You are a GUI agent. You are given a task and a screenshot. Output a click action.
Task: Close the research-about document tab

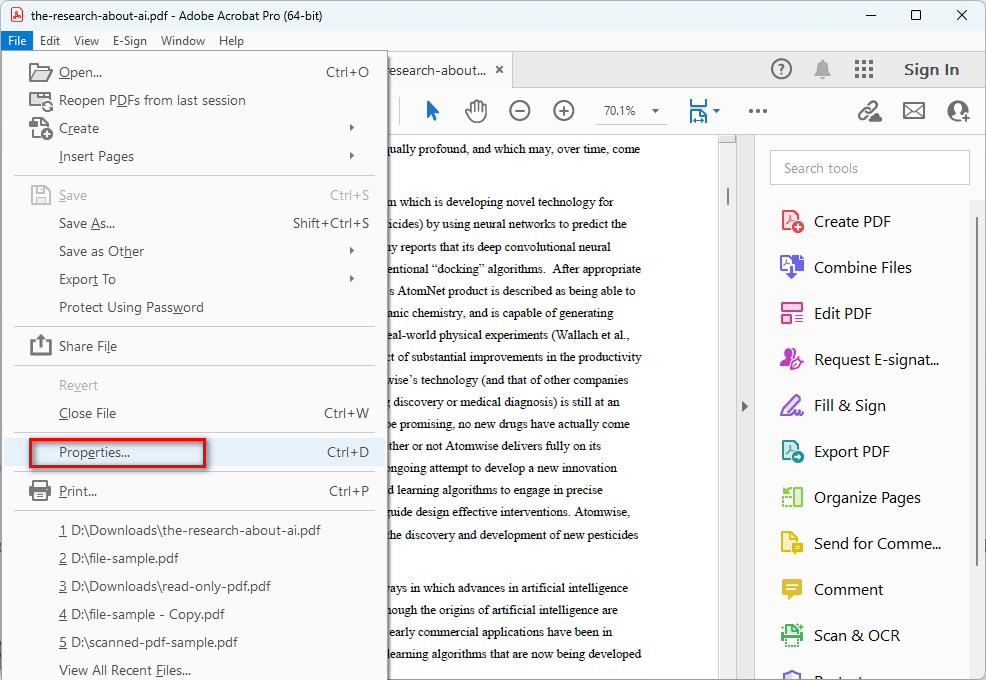(x=499, y=70)
